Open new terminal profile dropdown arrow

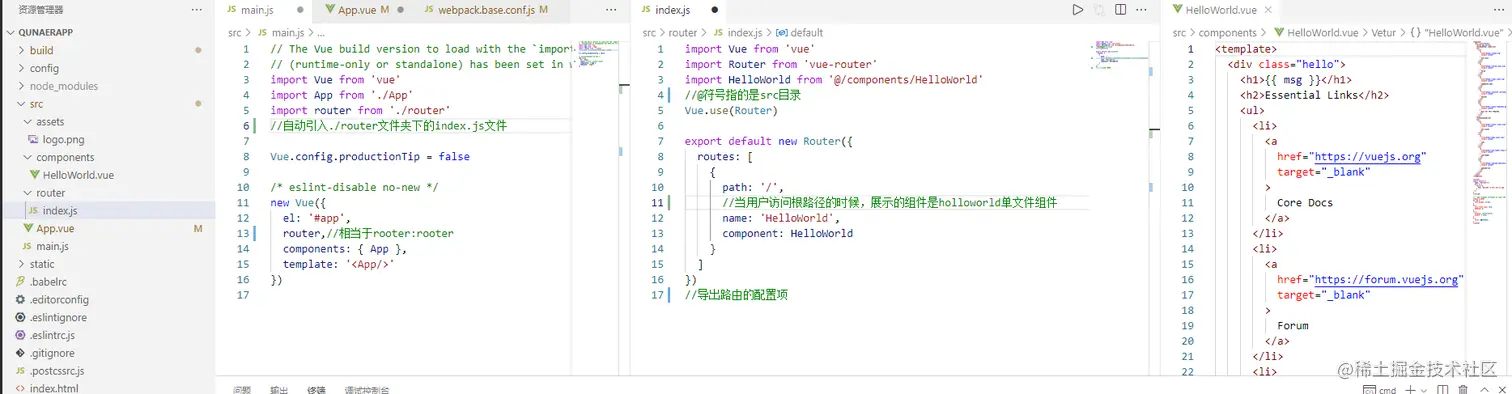coord(1424,390)
